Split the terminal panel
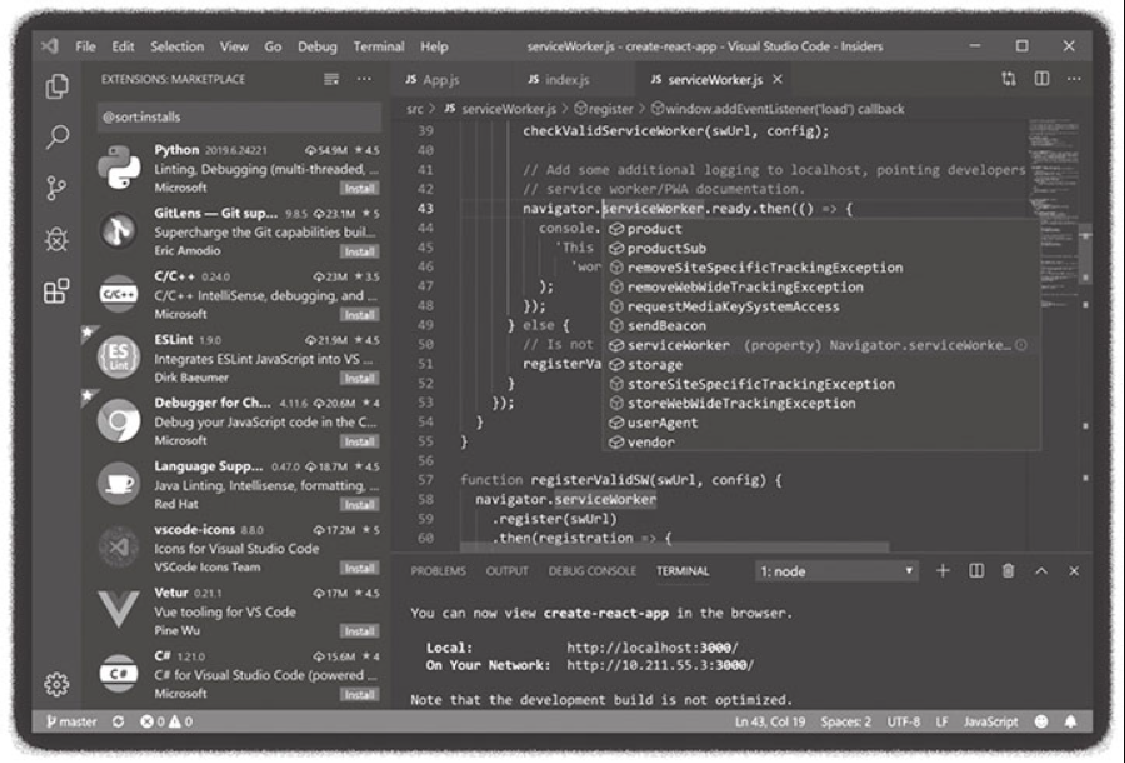Viewport: 1125px width, 763px height. point(976,571)
